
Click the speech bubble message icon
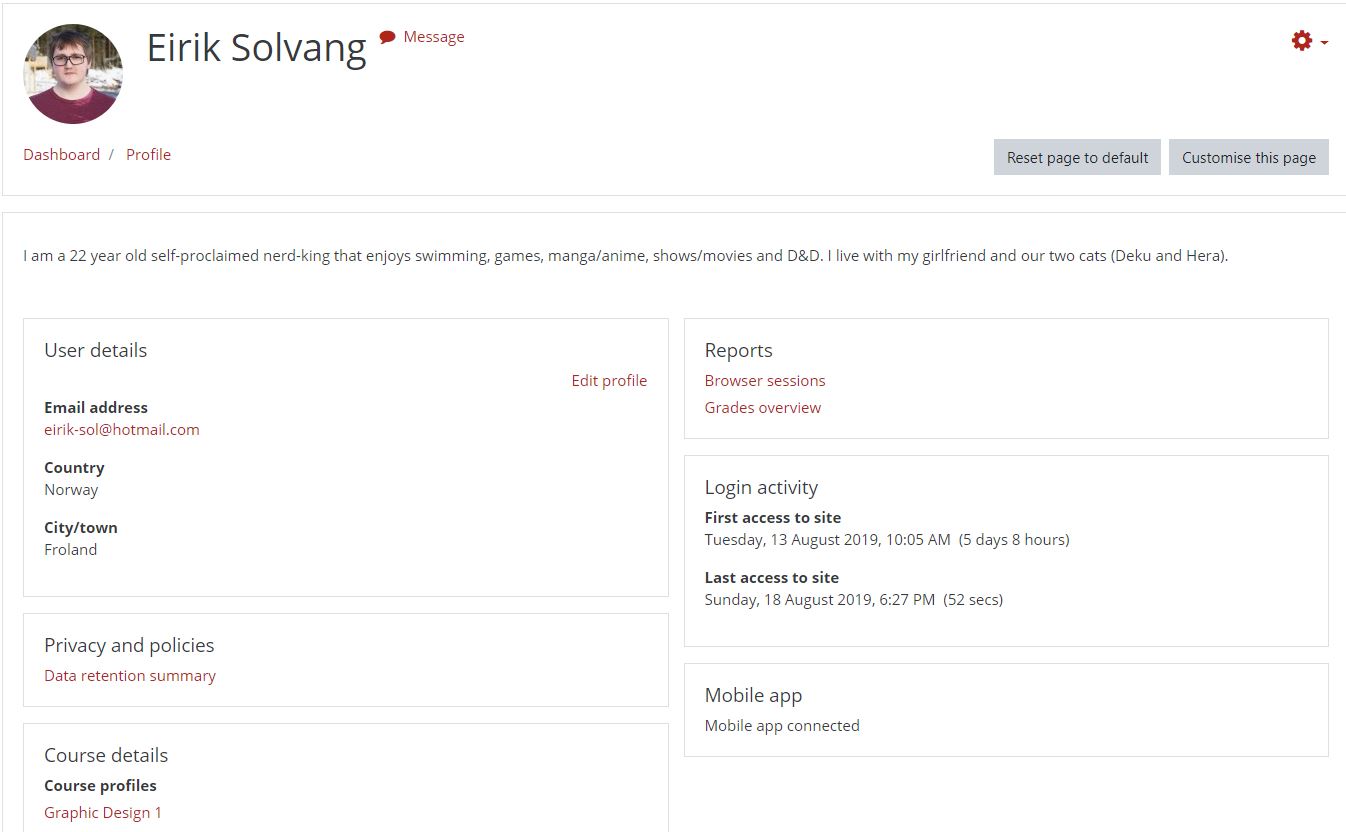coord(387,37)
